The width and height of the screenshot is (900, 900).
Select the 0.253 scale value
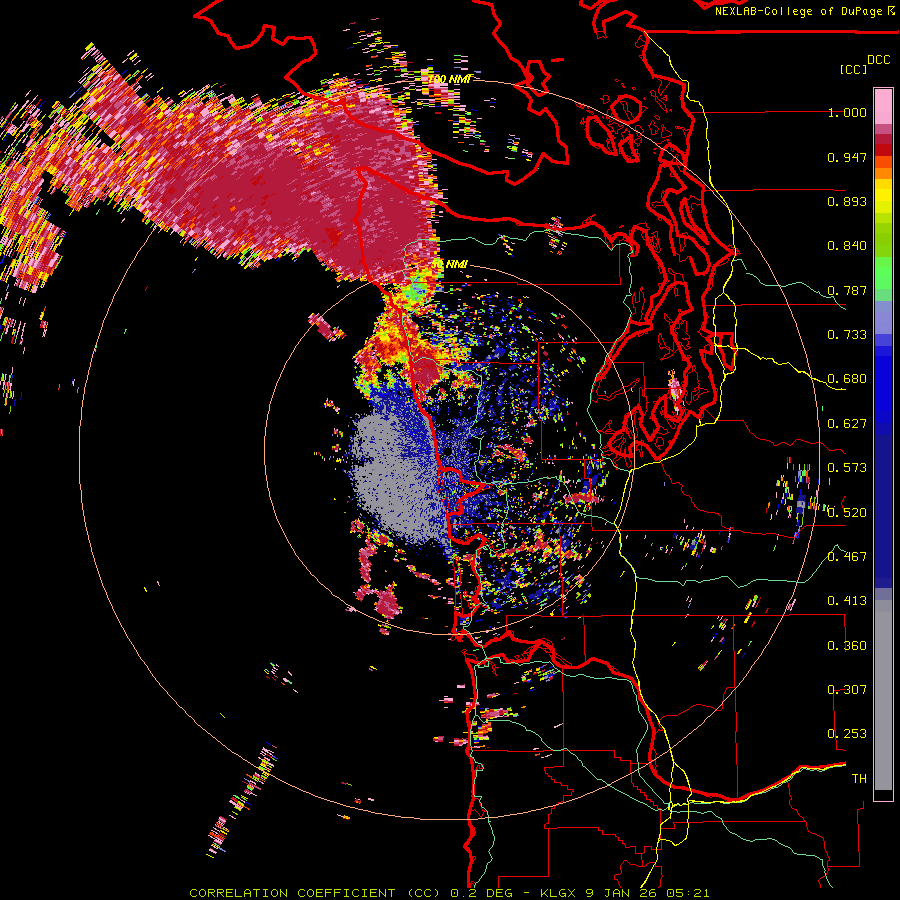pos(847,734)
